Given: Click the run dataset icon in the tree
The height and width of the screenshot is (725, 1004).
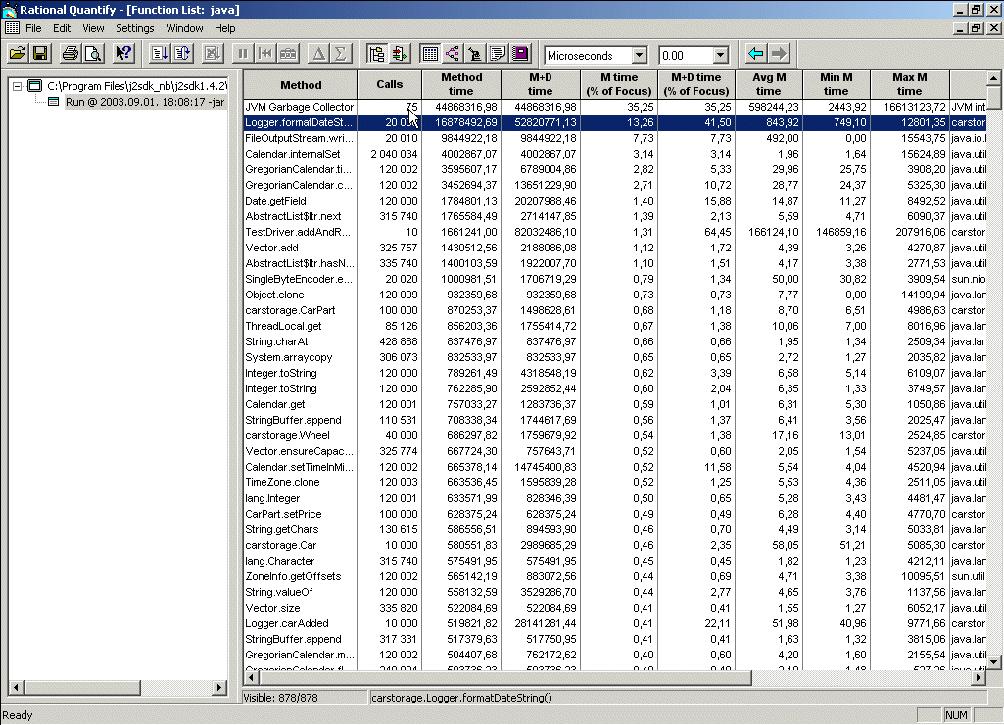Looking at the screenshot, I should pos(54,102).
